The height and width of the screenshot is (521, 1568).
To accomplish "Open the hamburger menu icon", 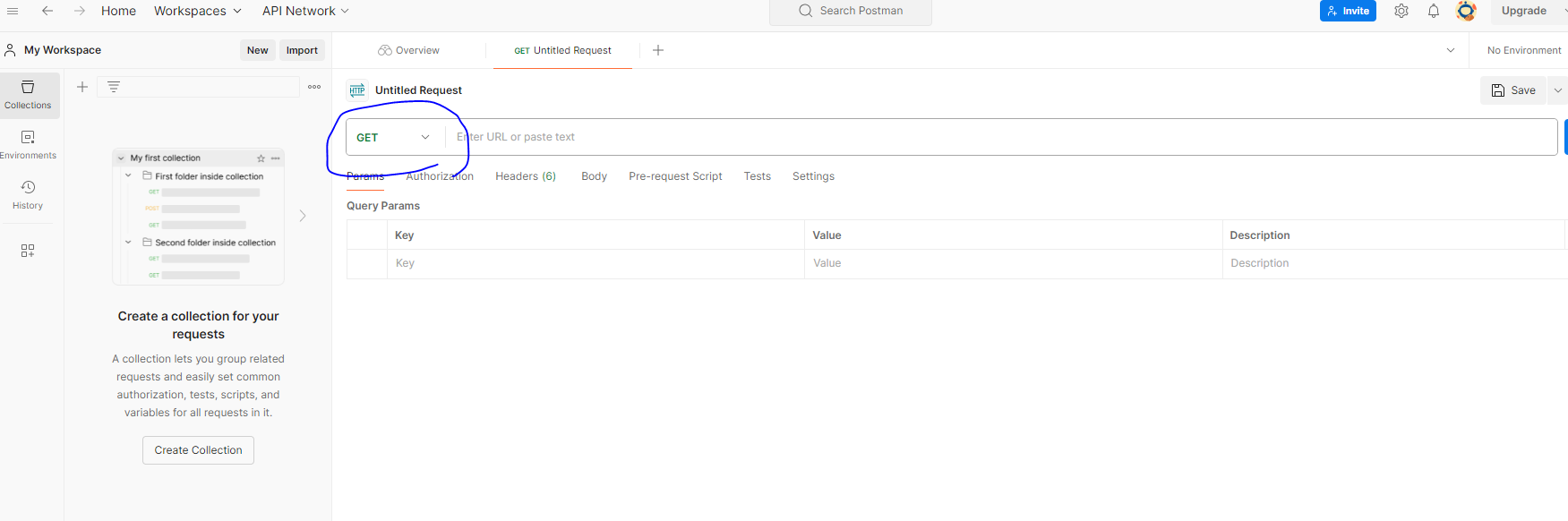I will point(13,11).
